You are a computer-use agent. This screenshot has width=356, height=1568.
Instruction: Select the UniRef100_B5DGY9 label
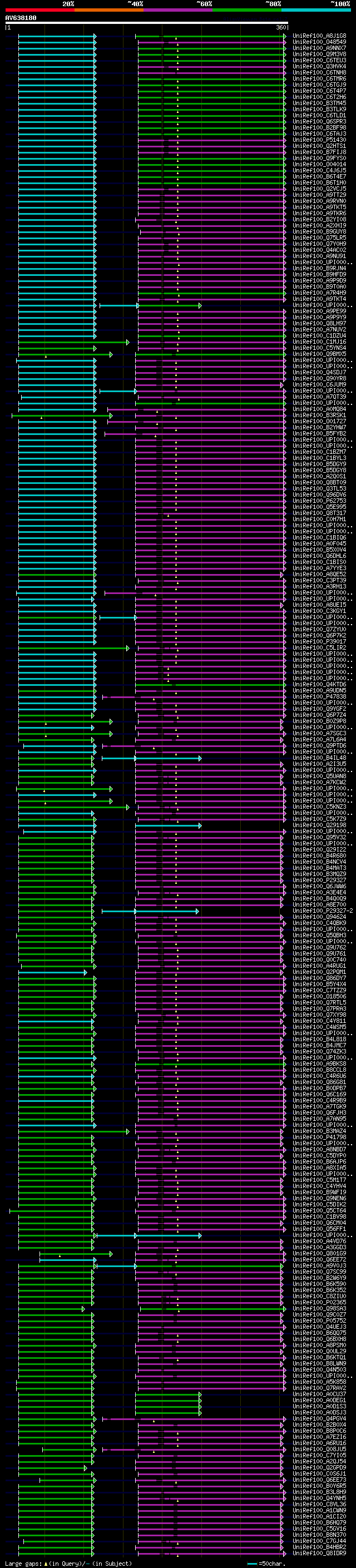[319, 464]
